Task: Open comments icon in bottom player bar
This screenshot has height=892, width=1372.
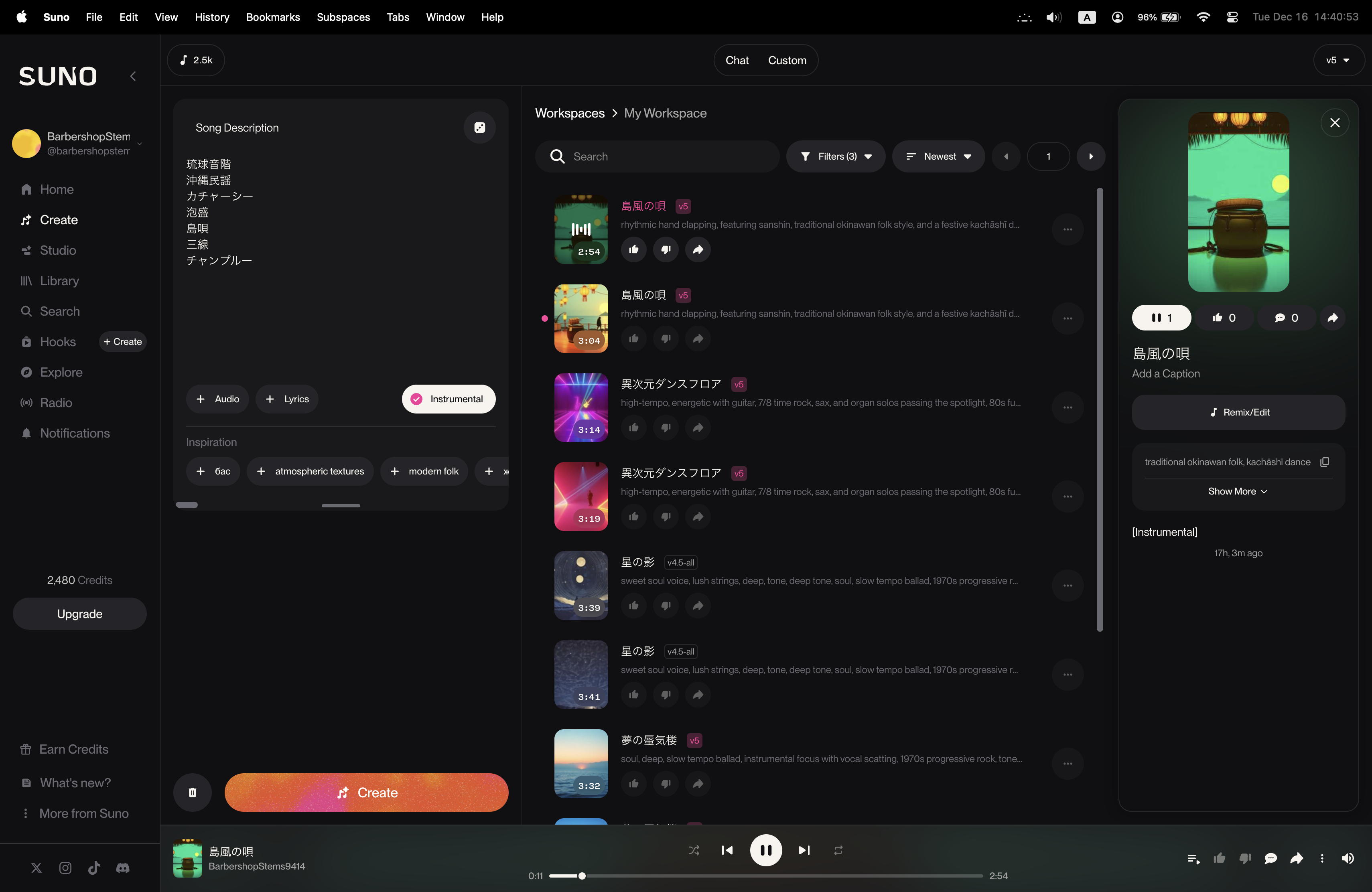Action: click(x=1271, y=859)
